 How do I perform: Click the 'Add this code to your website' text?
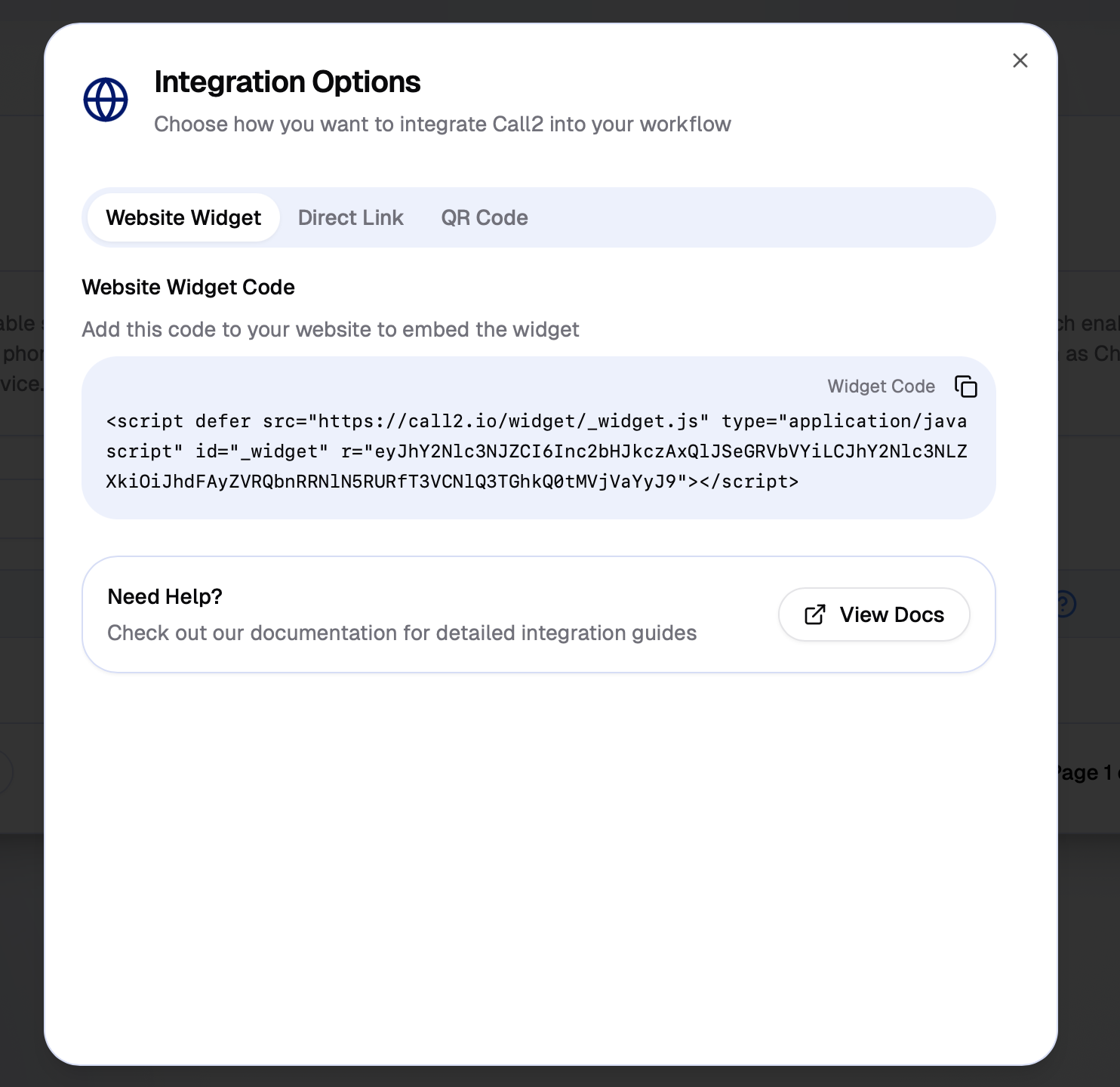331,329
